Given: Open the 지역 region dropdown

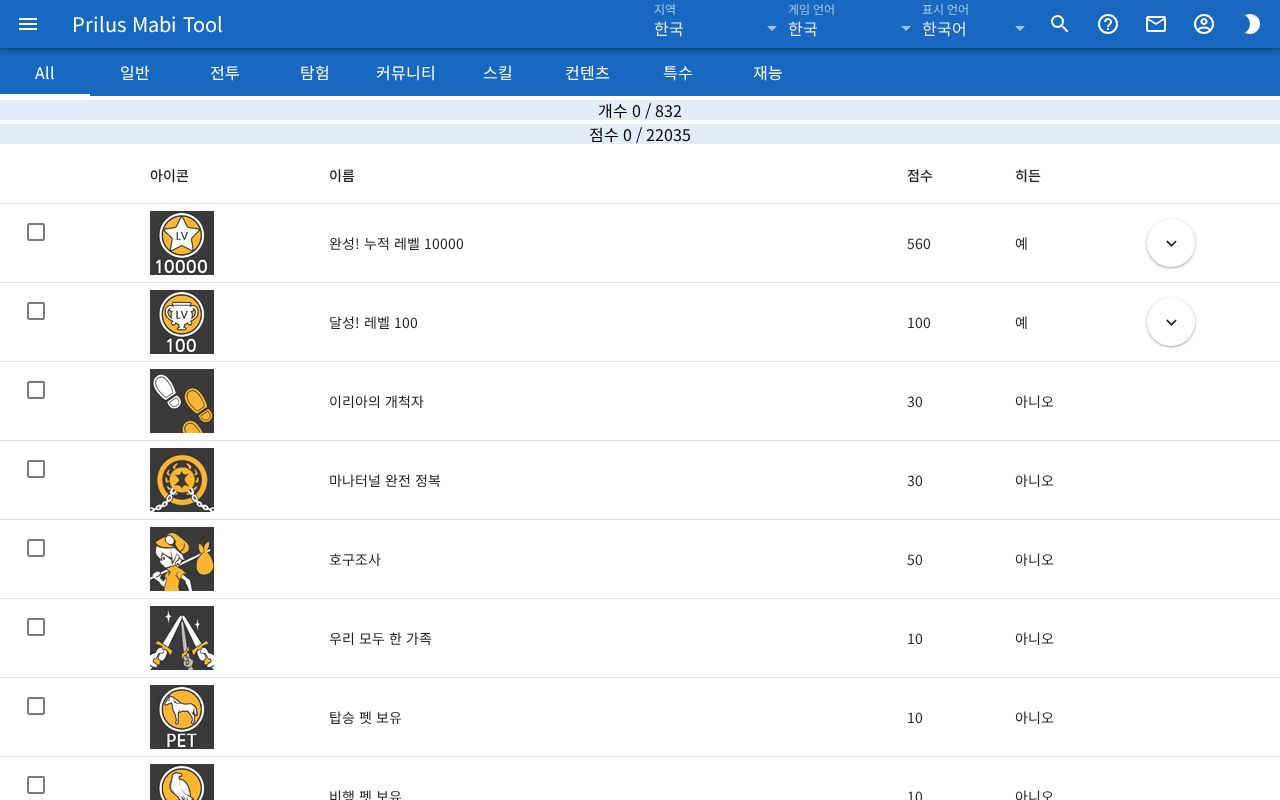Looking at the screenshot, I should pyautogui.click(x=716, y=24).
